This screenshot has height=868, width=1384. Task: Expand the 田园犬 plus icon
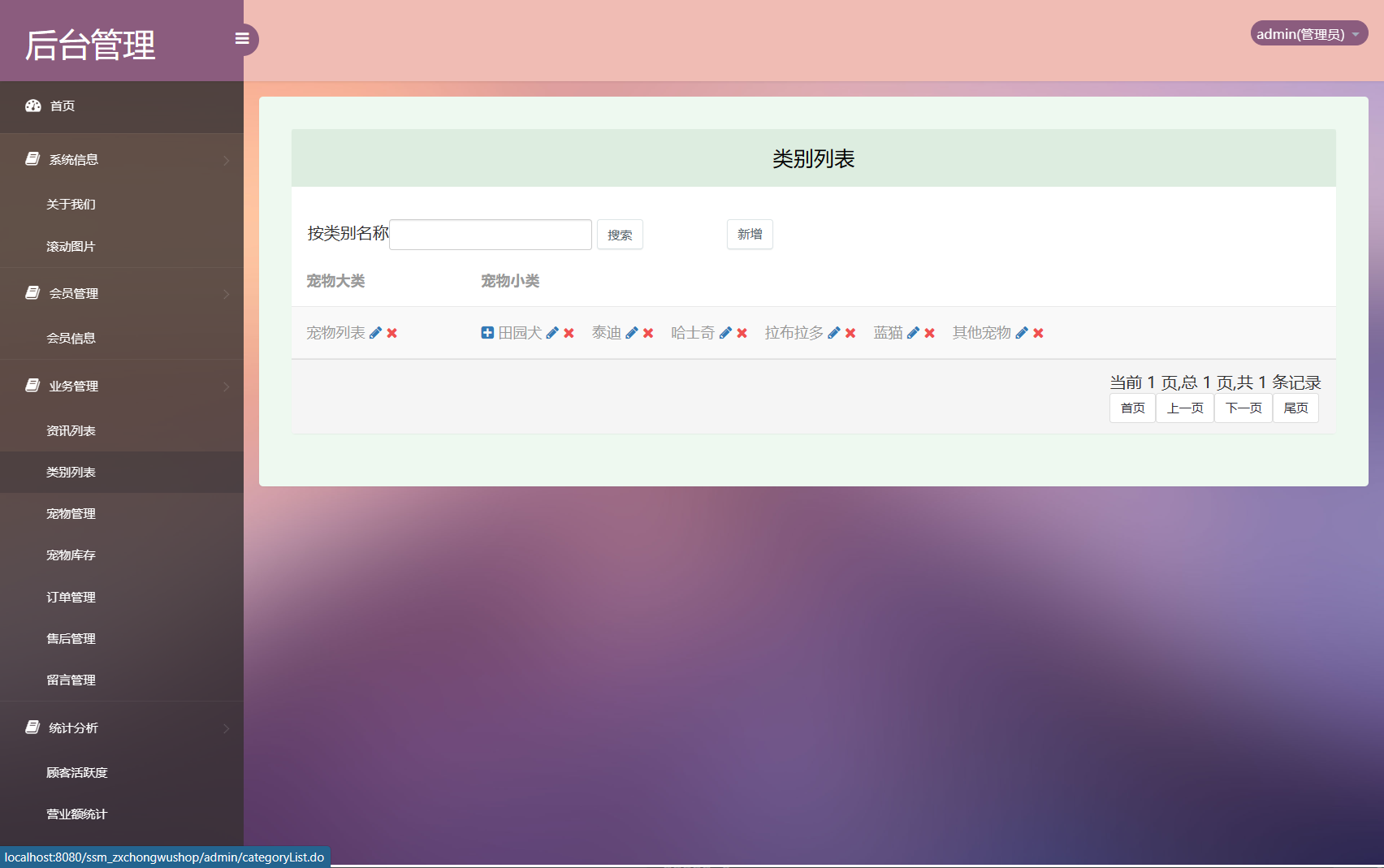(x=487, y=332)
